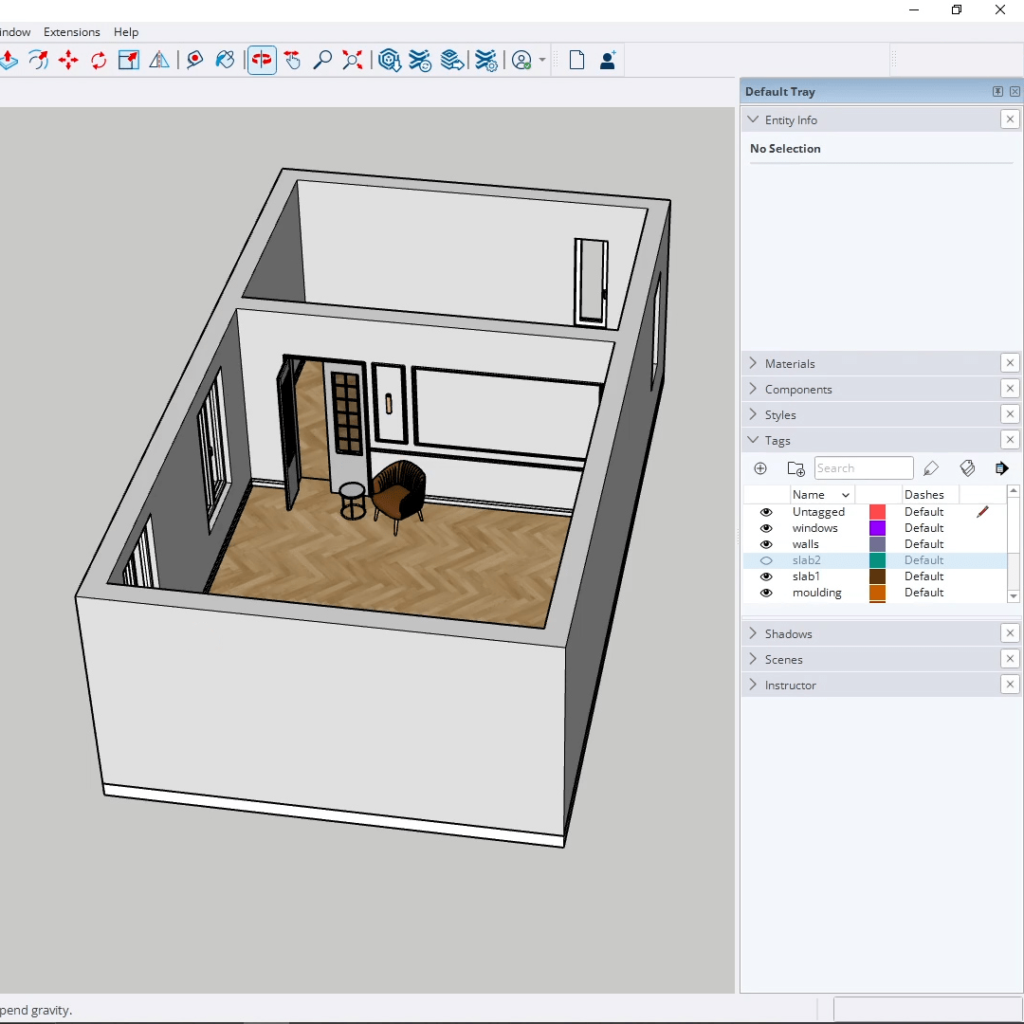The width and height of the screenshot is (1024, 1024).
Task: Expand the Materials panel
Action: tap(790, 364)
